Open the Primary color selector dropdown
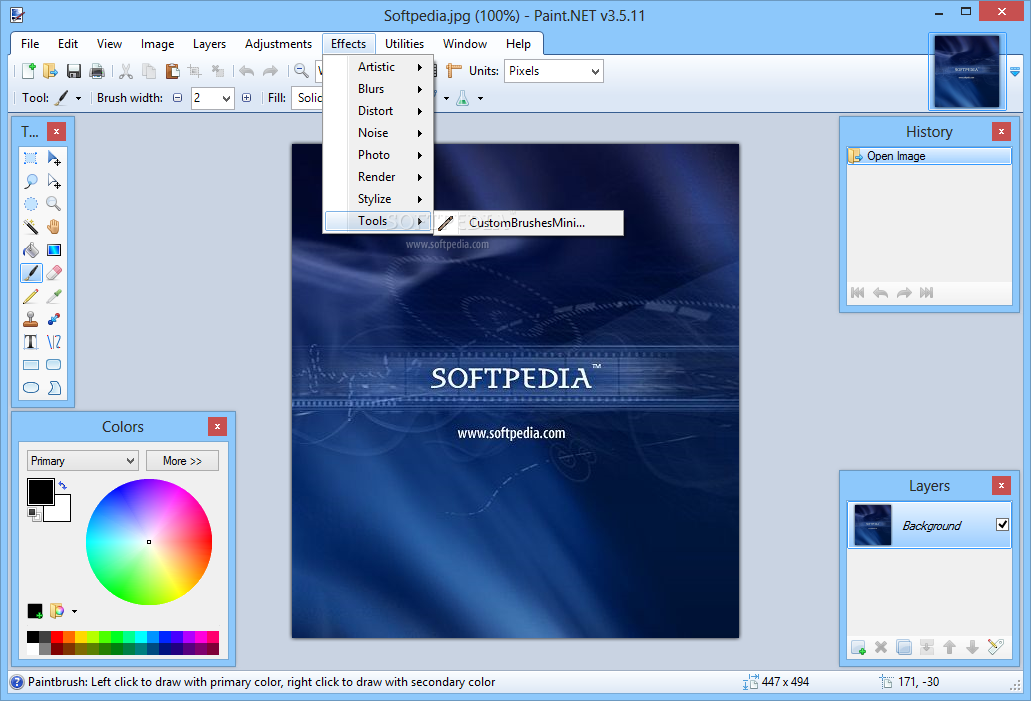1031x701 pixels. (82, 461)
